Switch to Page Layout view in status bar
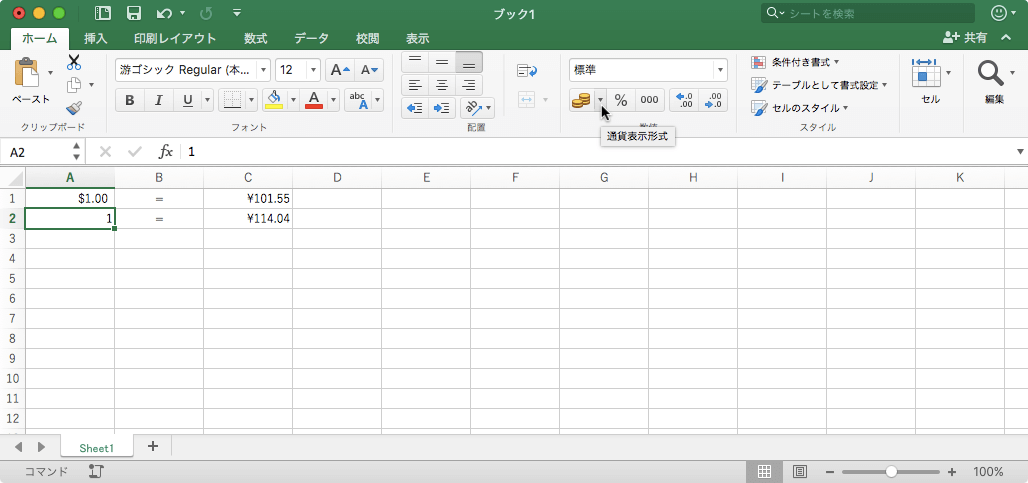This screenshot has height=483, width=1028. (799, 472)
